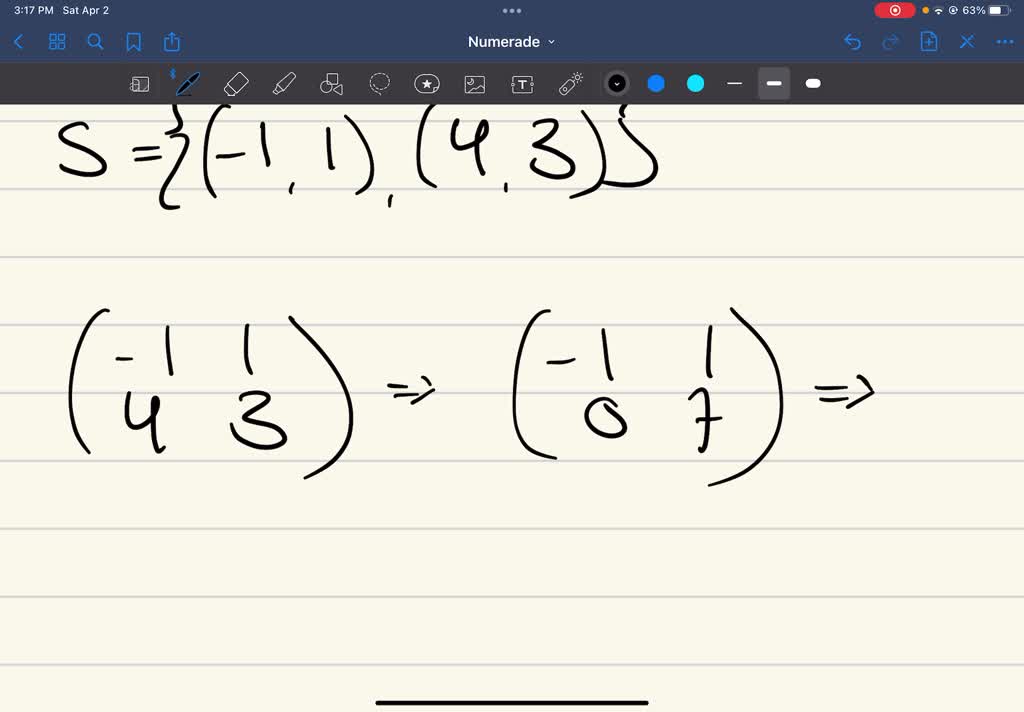This screenshot has height=712, width=1024.
Task: Activate the Lasso selection tool
Action: (379, 83)
